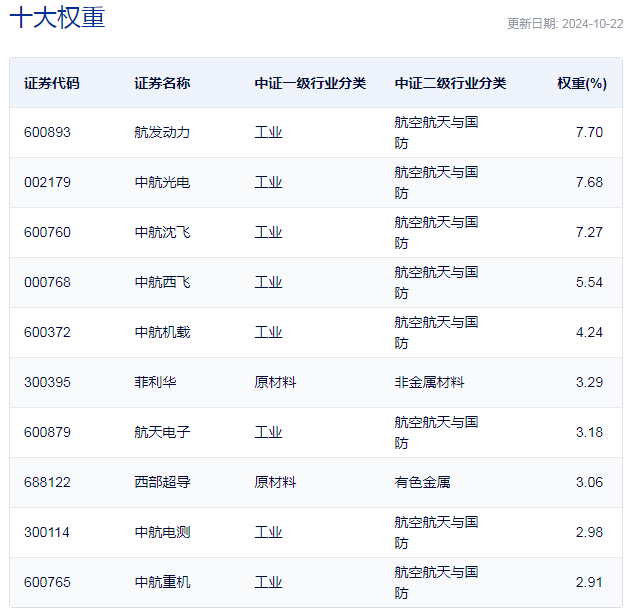Click the 中航机载 security name
628x616 pixels.
(162, 332)
